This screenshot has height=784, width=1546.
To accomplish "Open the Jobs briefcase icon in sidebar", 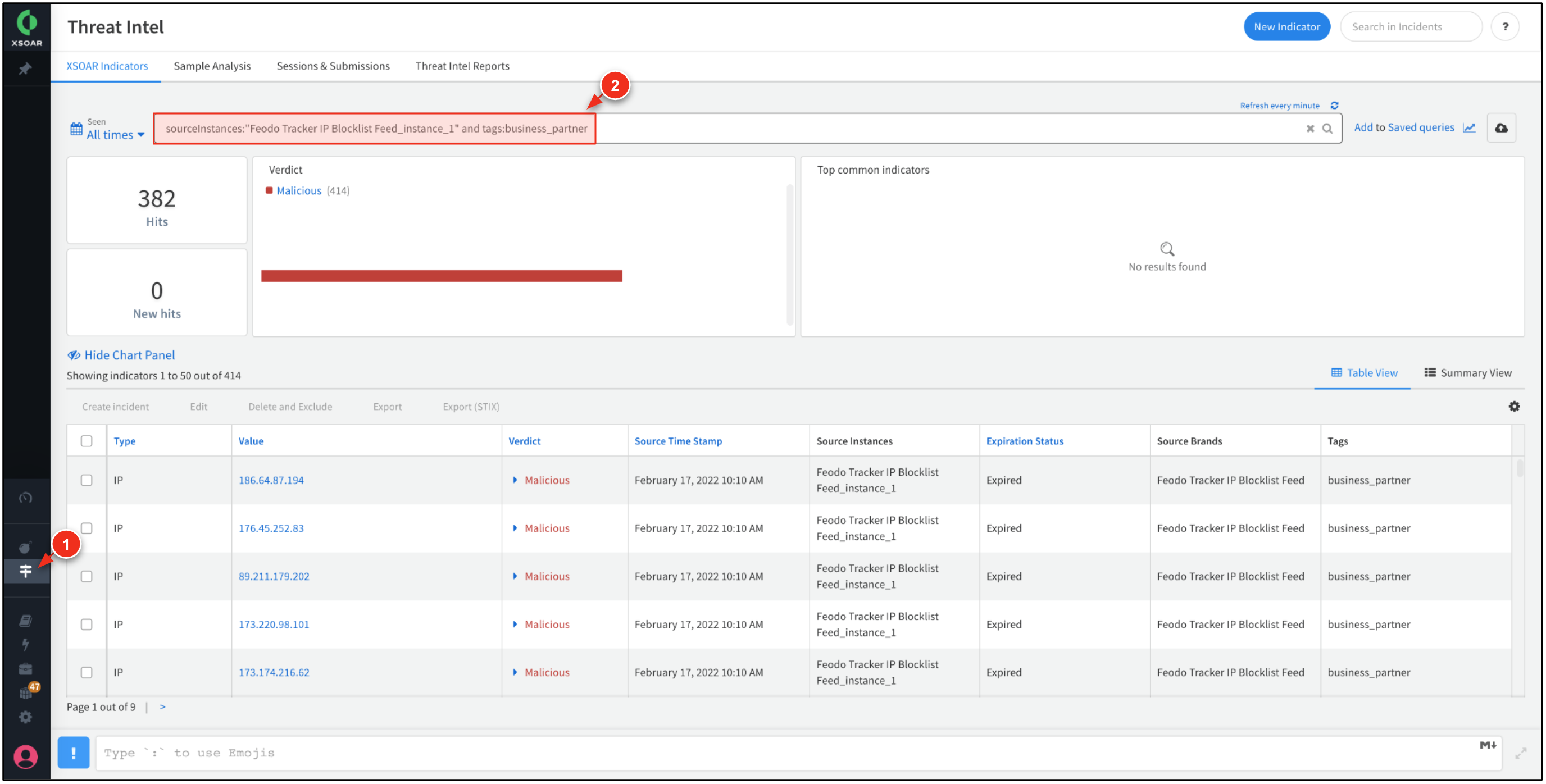I will tap(25, 669).
